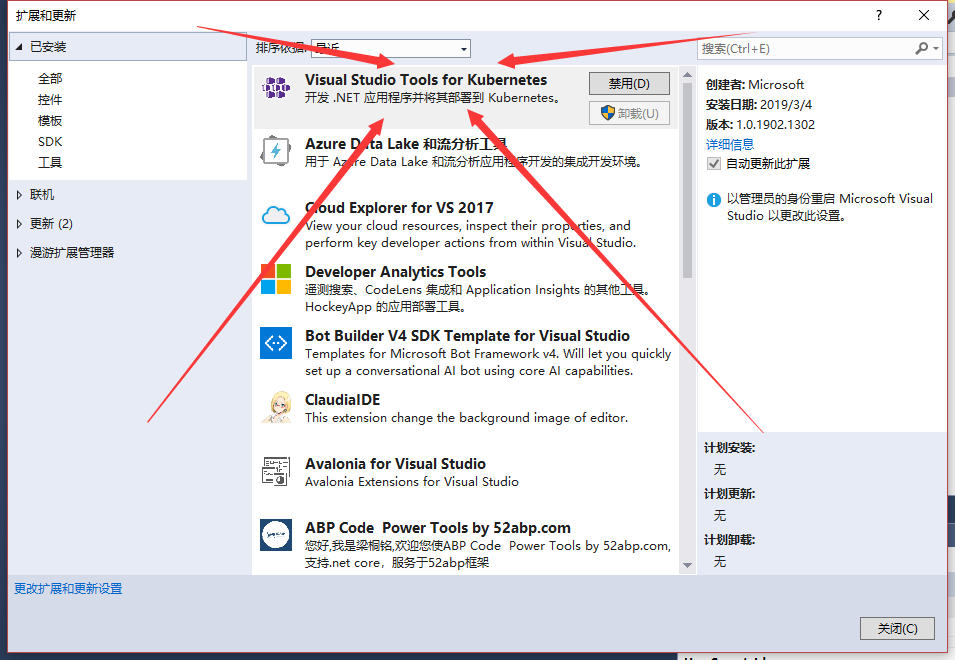Click the extension list scrollbar thumb
955x660 pixels.
pos(688,180)
